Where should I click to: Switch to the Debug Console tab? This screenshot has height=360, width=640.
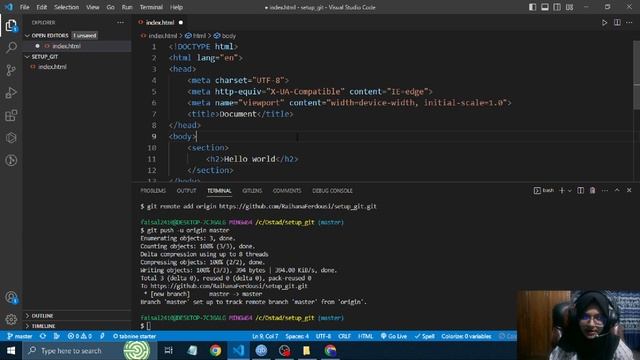click(x=332, y=191)
